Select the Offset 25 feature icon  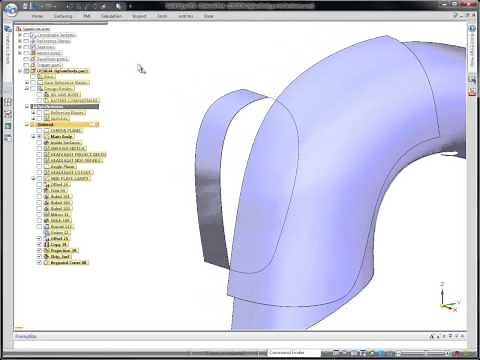tap(46, 239)
